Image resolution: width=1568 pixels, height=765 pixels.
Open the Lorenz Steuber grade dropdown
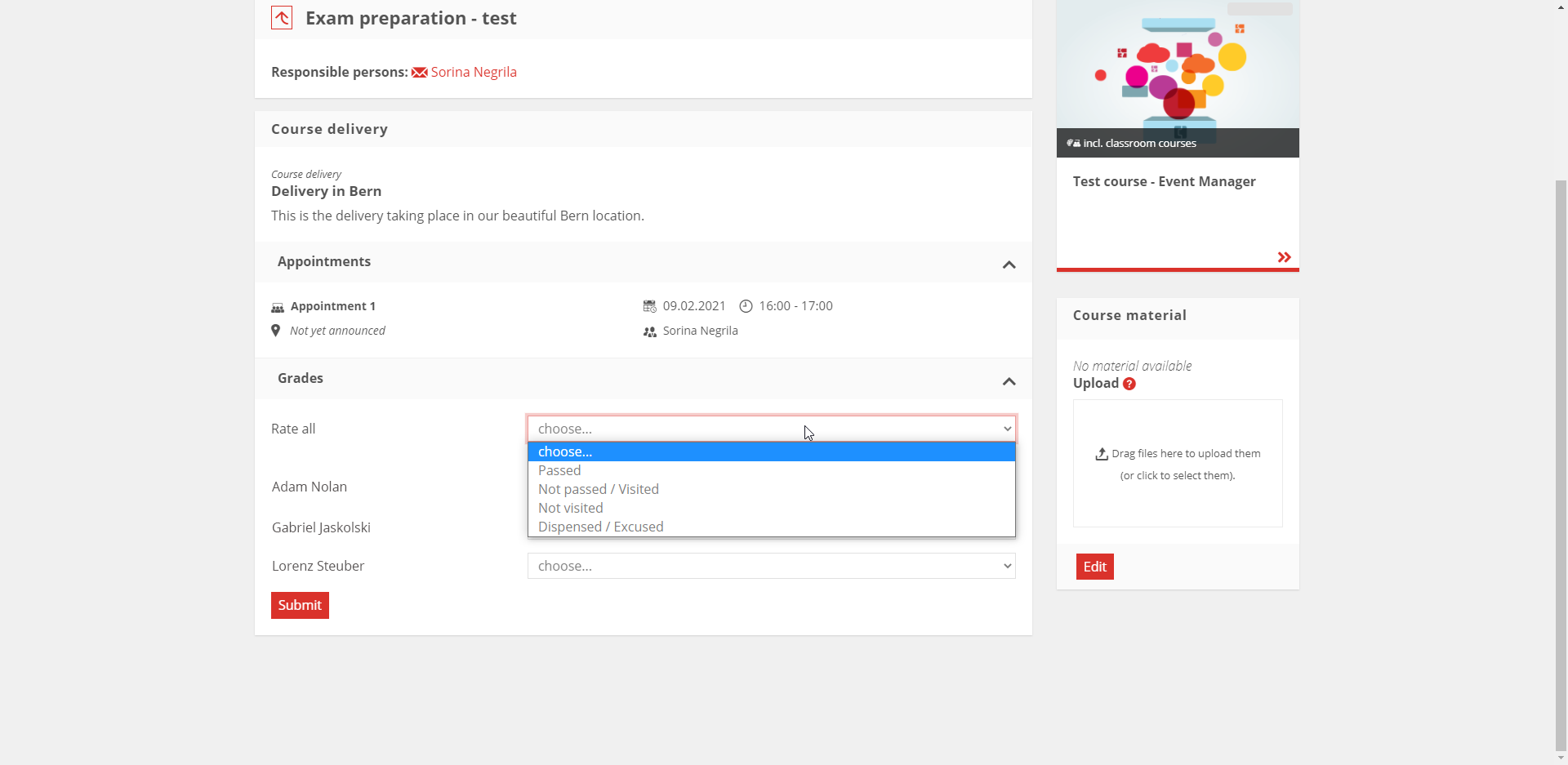point(771,566)
